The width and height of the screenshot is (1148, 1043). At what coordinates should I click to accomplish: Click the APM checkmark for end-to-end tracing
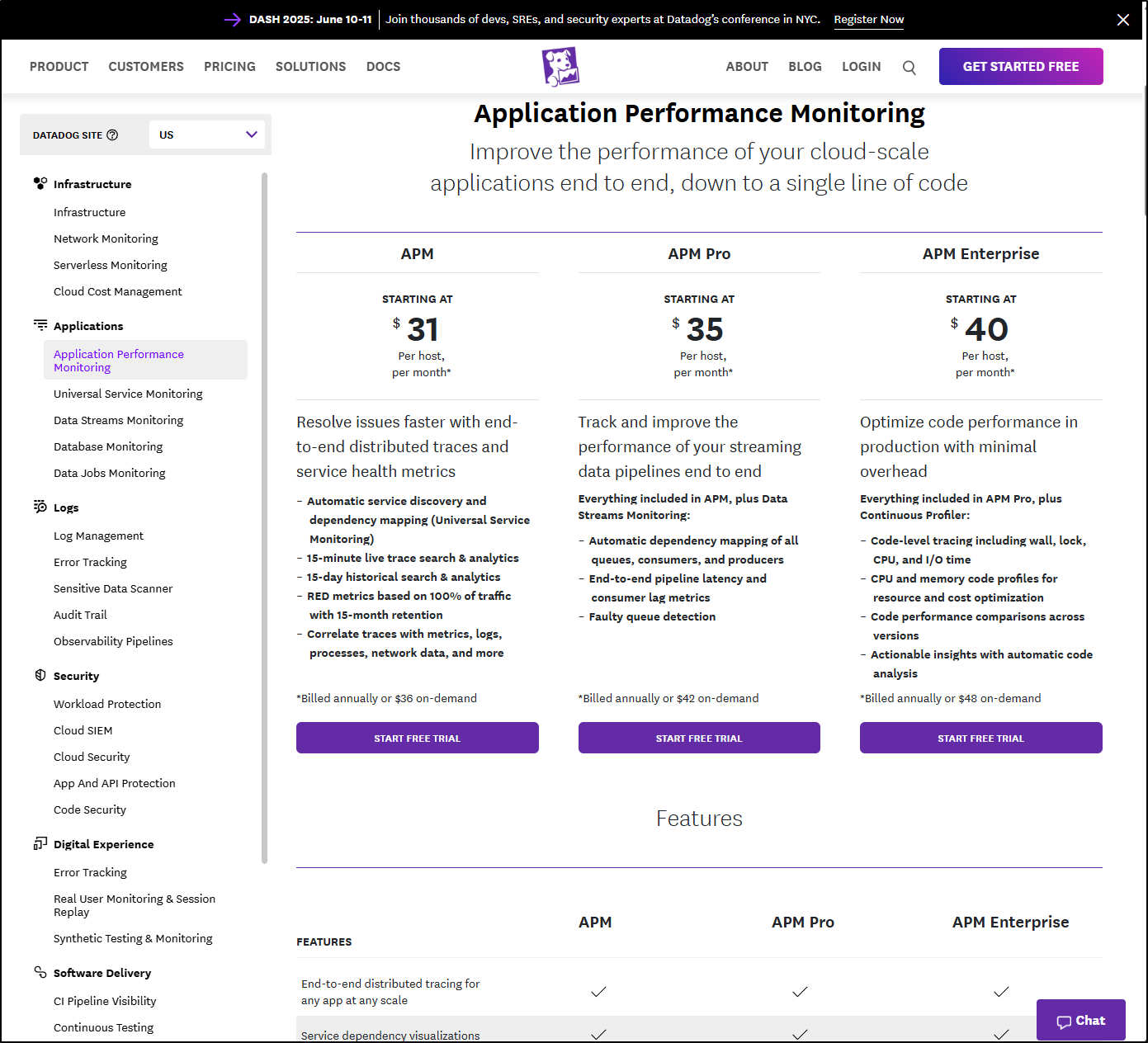[x=598, y=991]
